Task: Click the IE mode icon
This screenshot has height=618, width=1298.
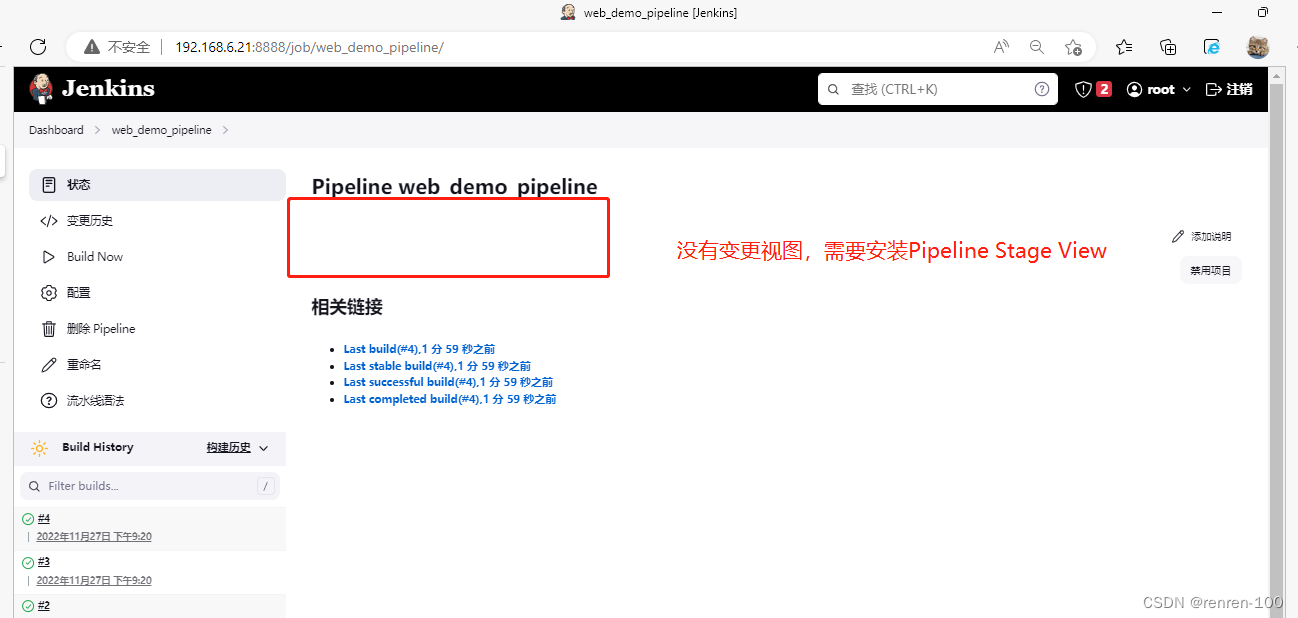Action: tap(1212, 46)
